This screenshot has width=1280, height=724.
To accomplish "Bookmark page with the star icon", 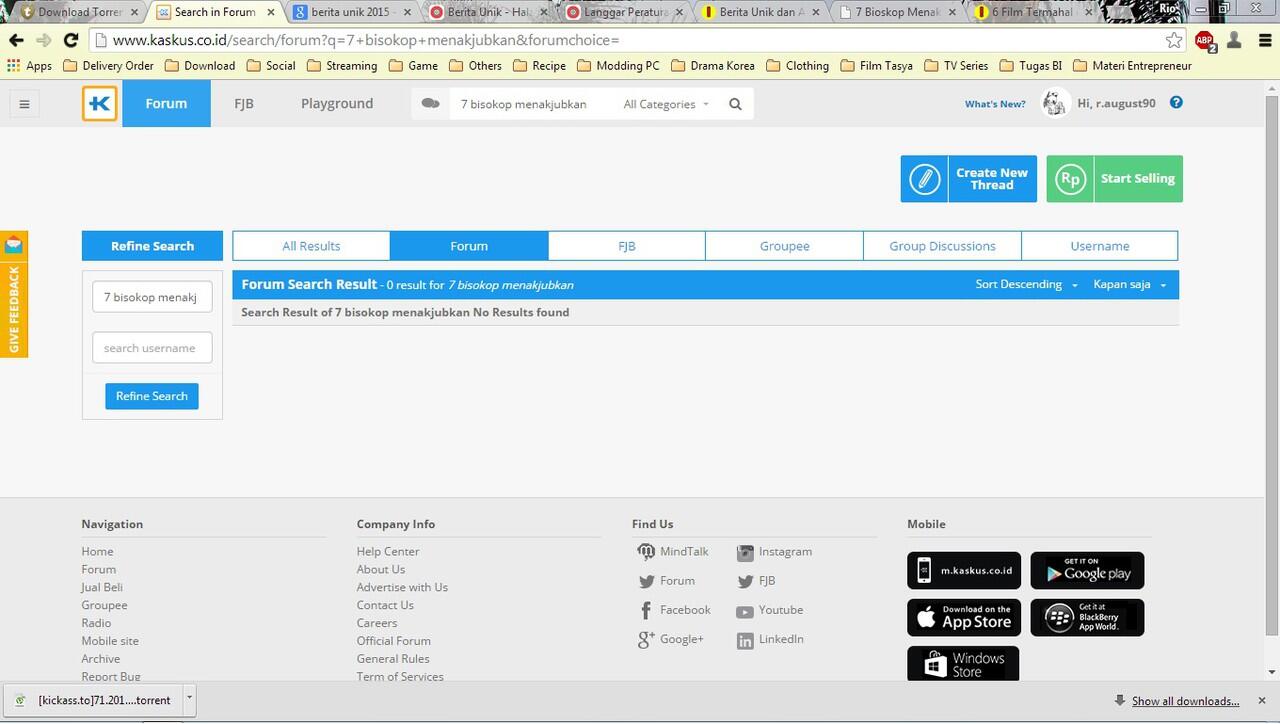I will 1174,40.
